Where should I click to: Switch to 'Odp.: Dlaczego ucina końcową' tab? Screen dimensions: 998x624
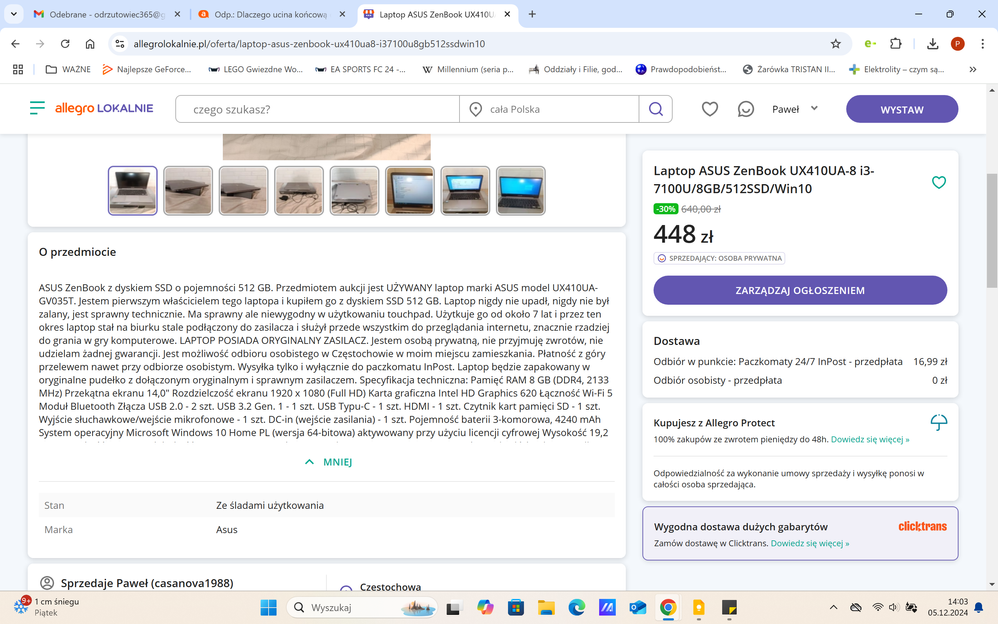pyautogui.click(x=271, y=14)
